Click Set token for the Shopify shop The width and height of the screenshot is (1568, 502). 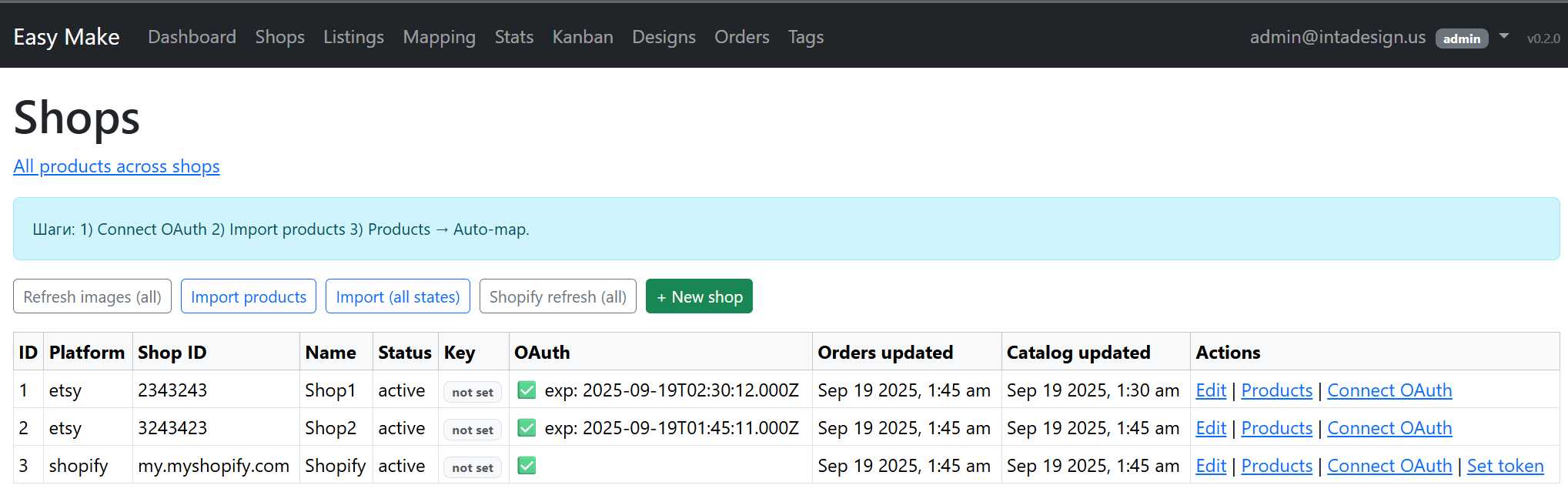[1505, 466]
